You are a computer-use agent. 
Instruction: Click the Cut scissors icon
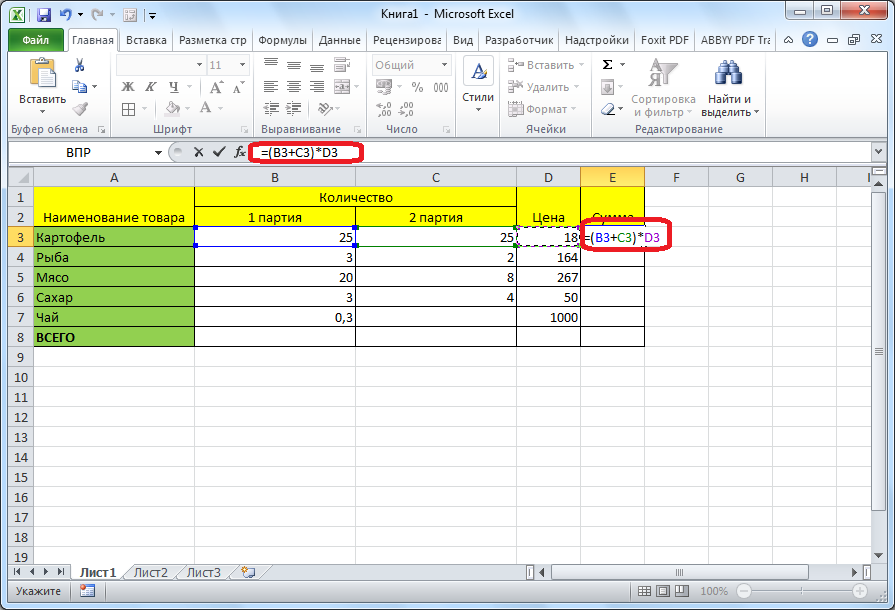[80, 66]
